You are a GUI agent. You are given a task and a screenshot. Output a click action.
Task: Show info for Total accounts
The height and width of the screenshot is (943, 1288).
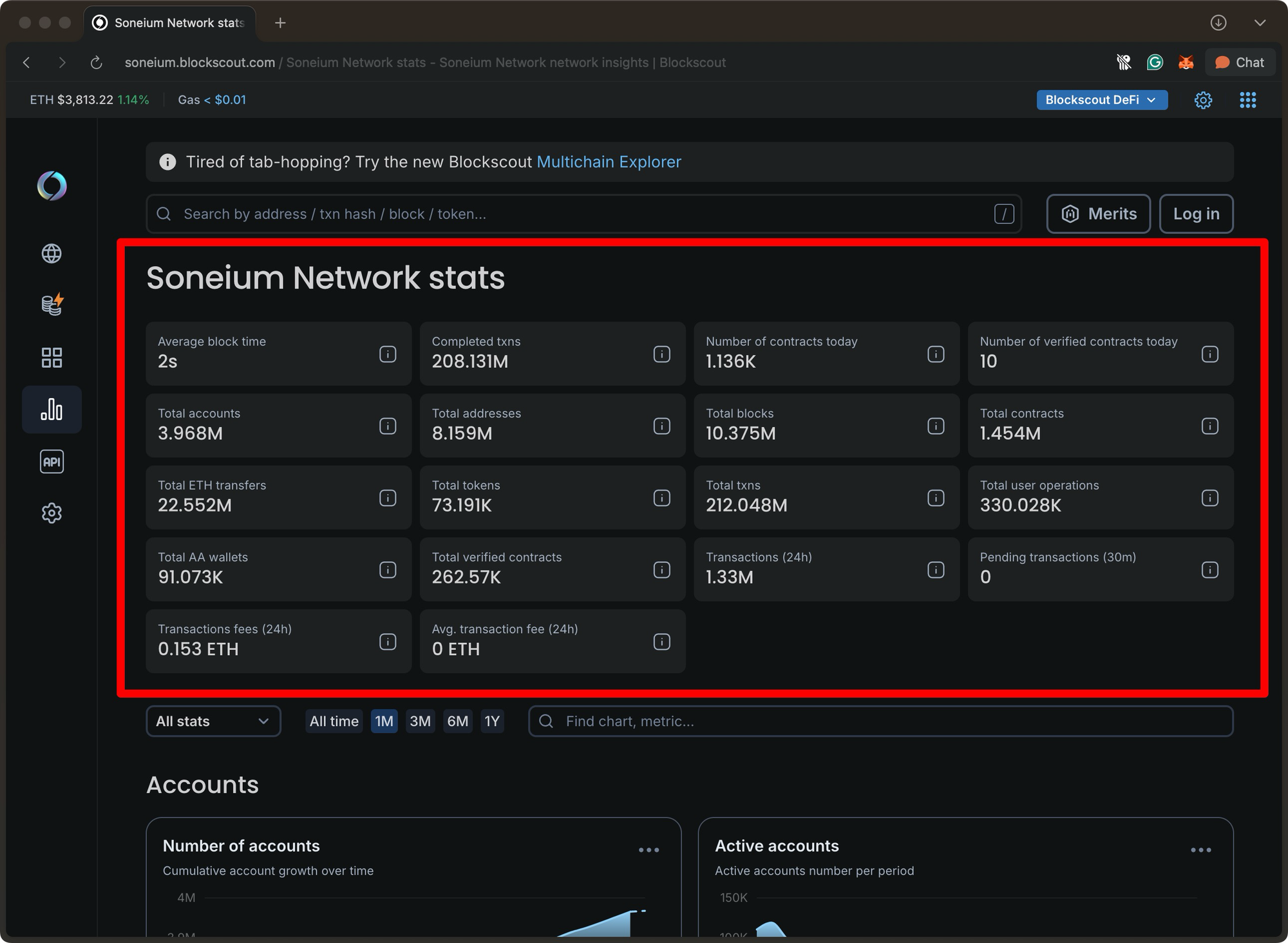point(388,426)
